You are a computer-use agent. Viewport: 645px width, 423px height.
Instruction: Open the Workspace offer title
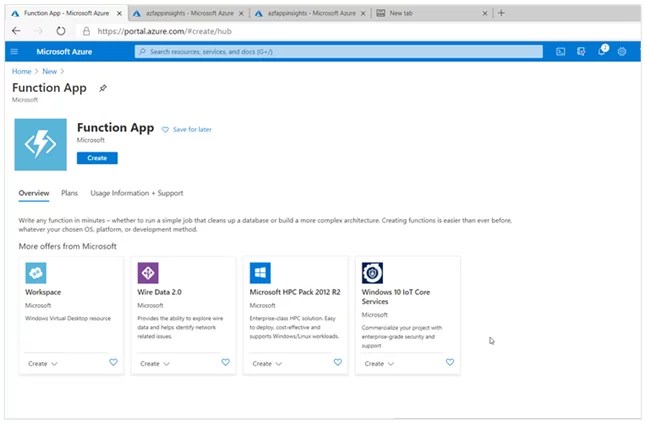(43, 292)
